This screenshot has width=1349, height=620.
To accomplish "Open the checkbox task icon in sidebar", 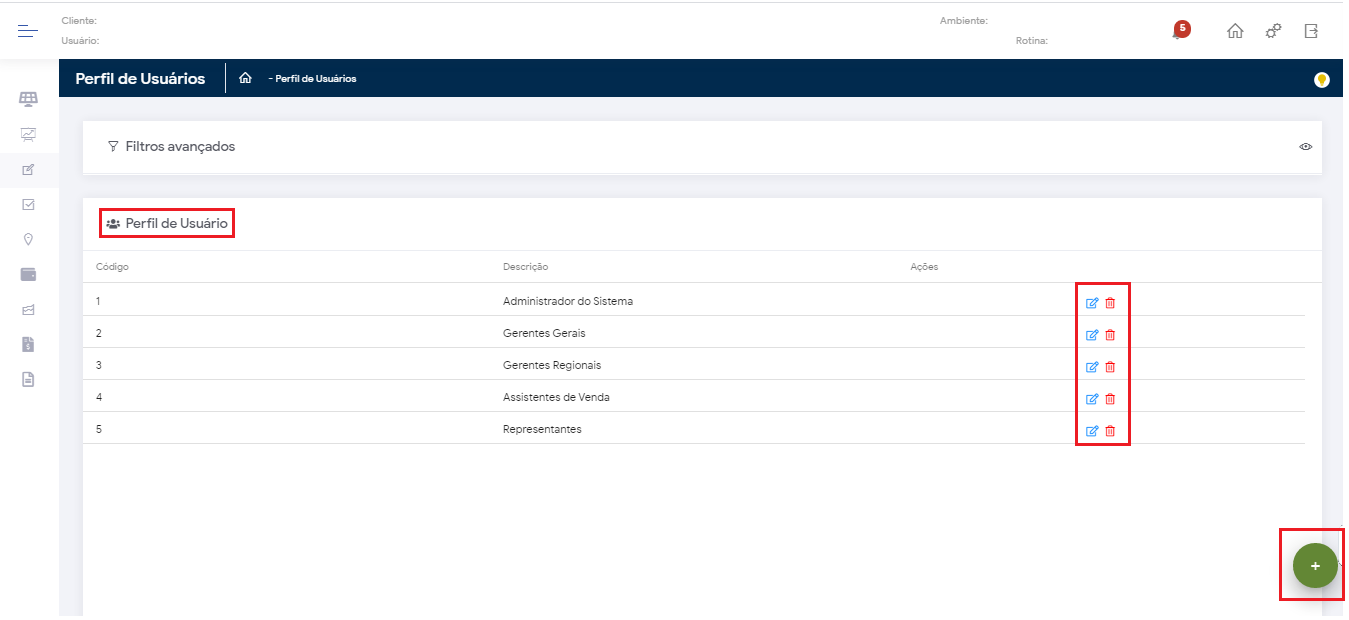I will click(28, 204).
